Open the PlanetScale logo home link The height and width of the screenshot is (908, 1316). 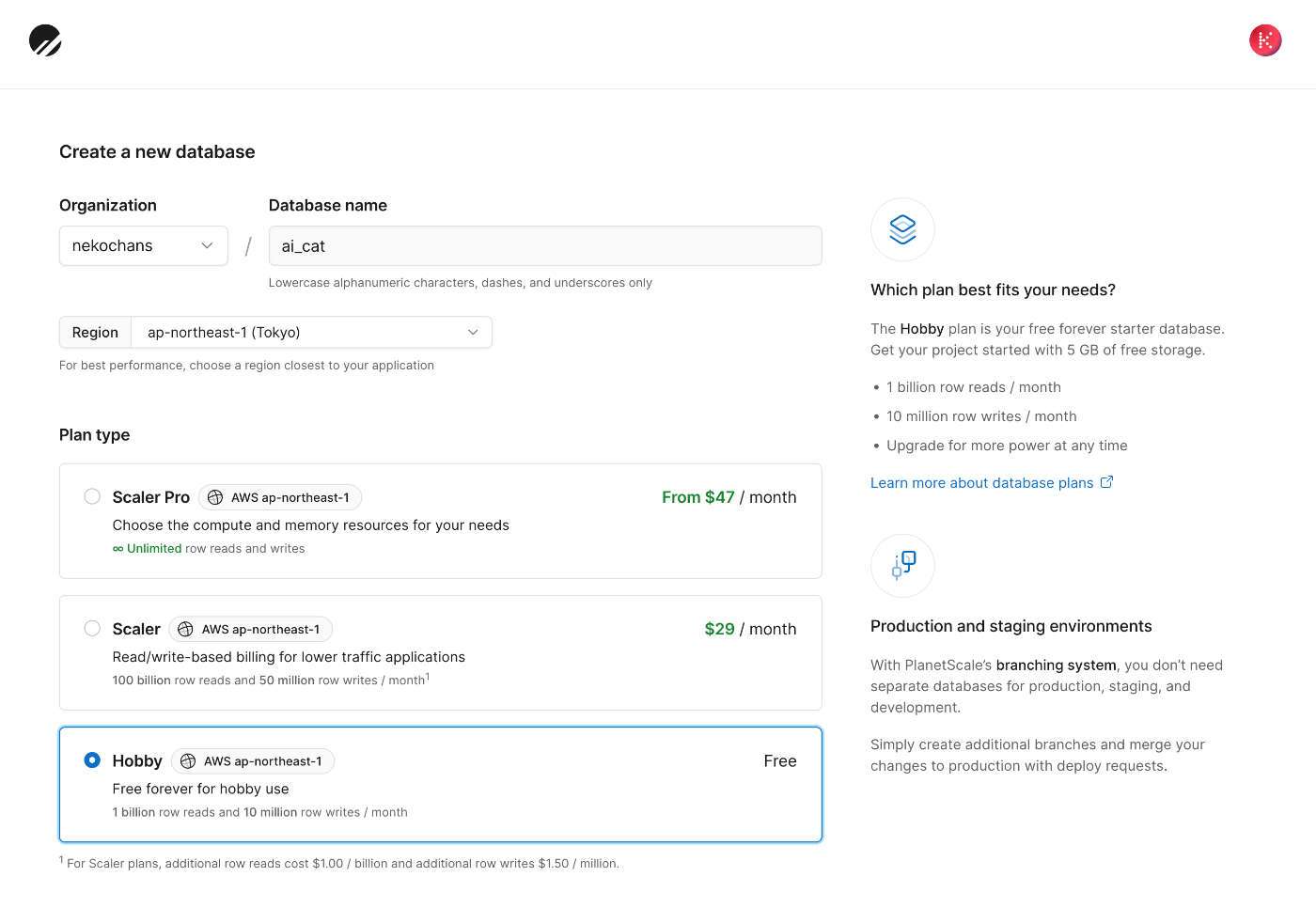tap(45, 40)
